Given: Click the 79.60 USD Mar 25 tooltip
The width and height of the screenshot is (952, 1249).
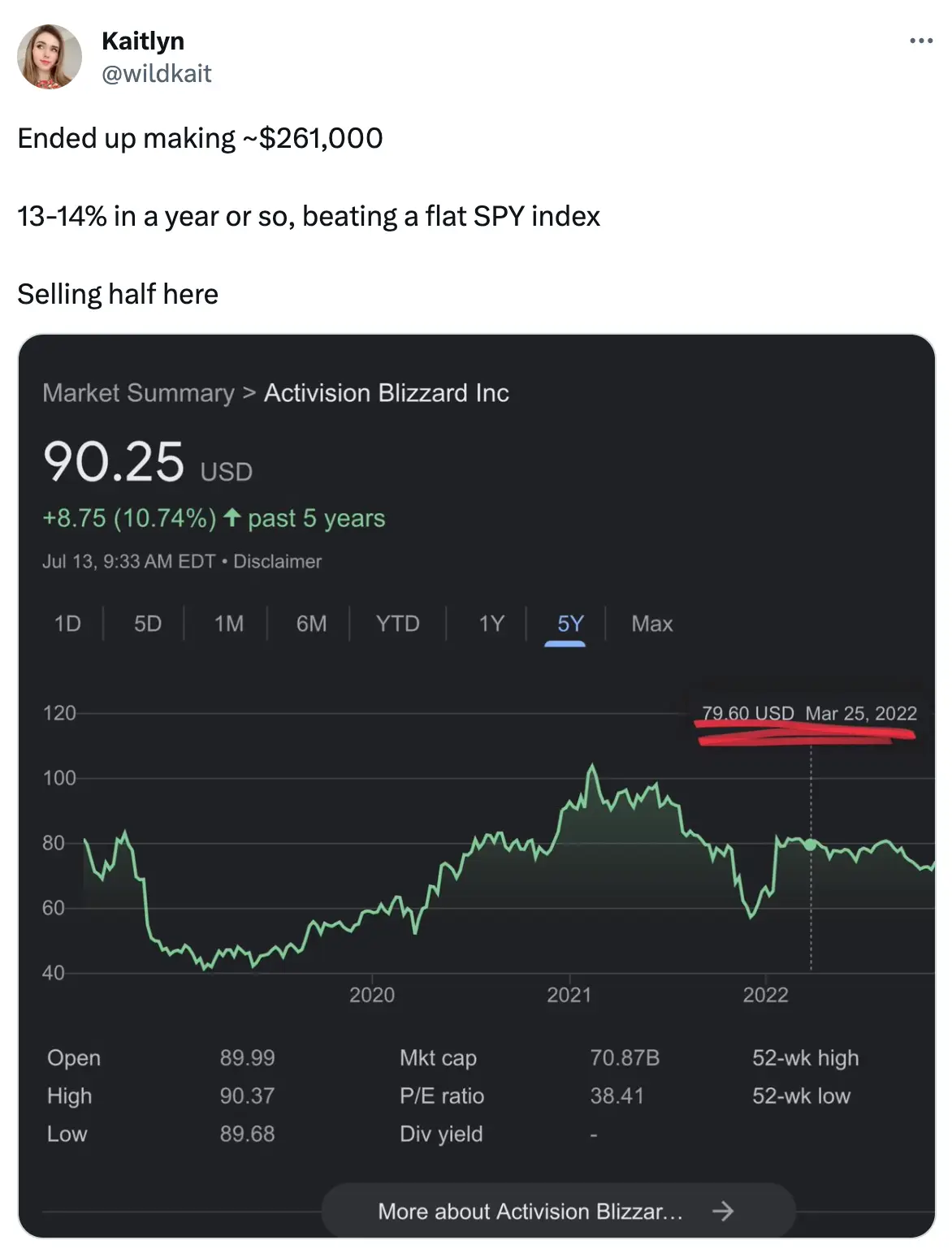Looking at the screenshot, I should pyautogui.click(x=808, y=714).
